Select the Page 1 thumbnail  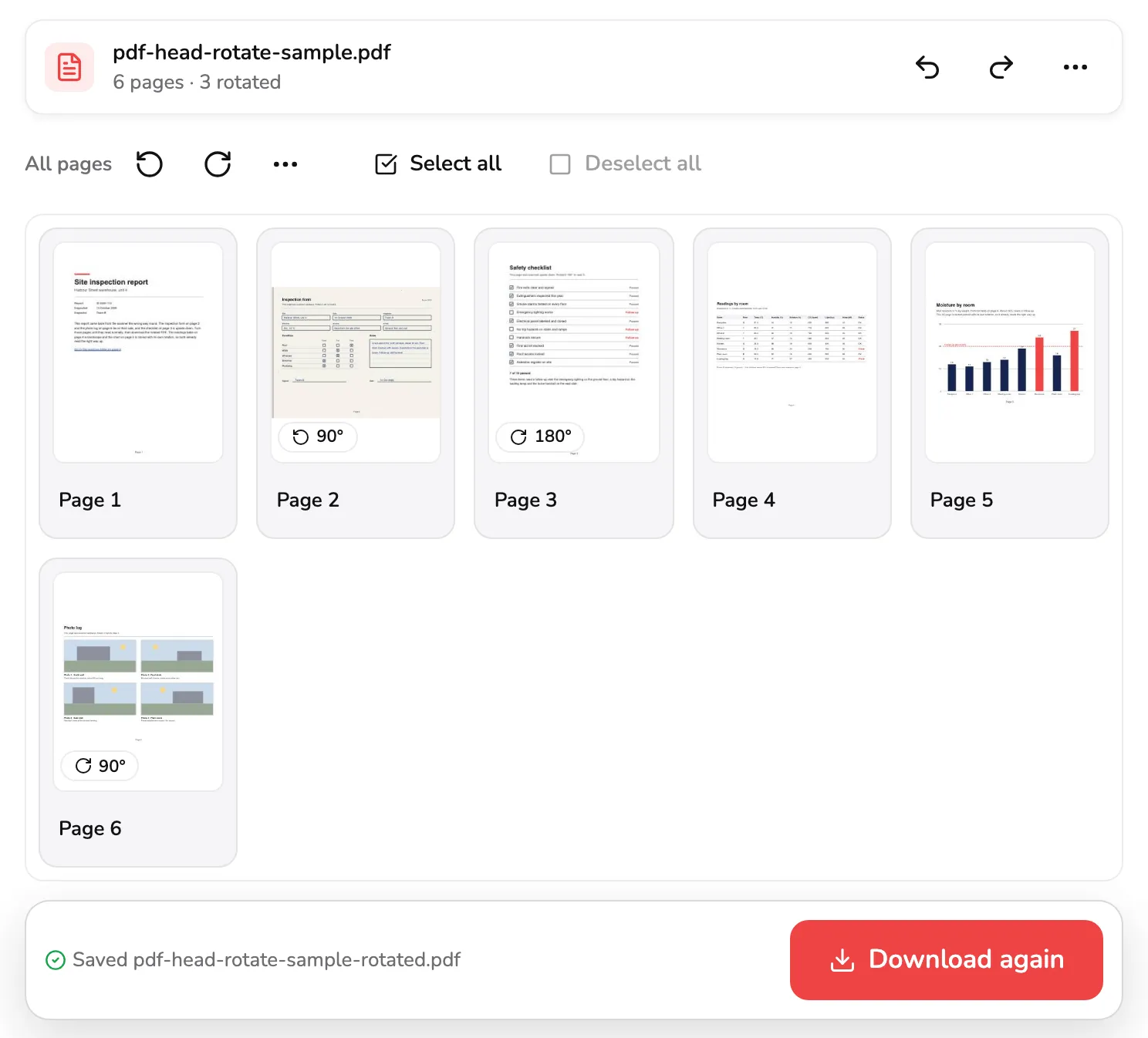click(138, 352)
